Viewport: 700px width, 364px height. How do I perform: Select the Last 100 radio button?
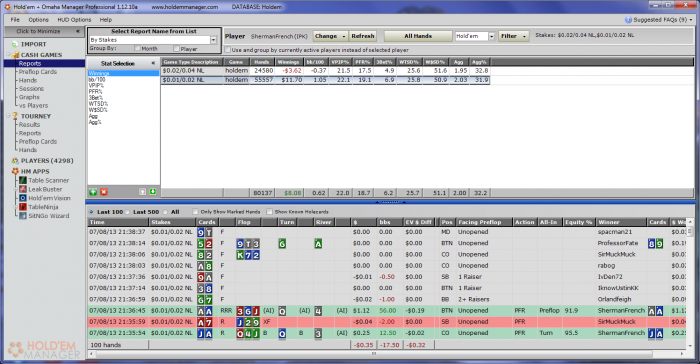92,212
